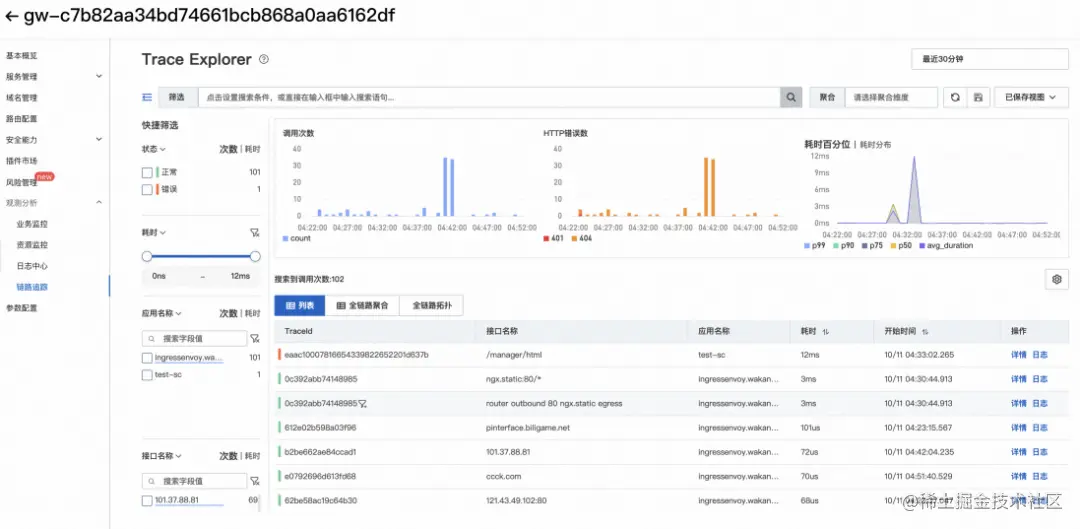Viewport: 1080px width, 529px height.
Task: Click the 聚合 aggregation button
Action: tap(827, 98)
